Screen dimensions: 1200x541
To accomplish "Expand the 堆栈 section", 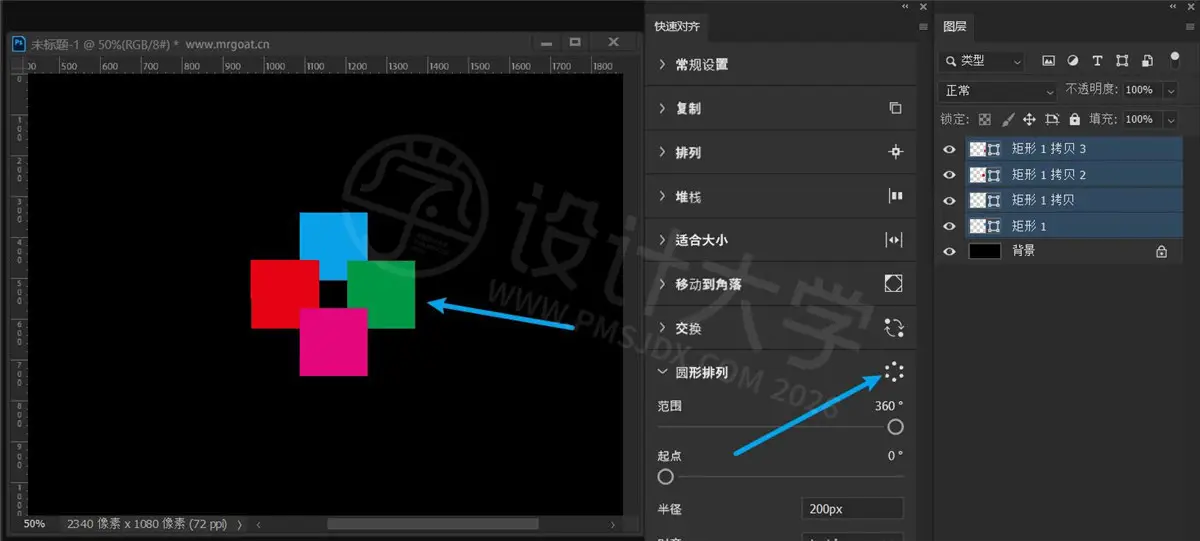I will [x=662, y=196].
